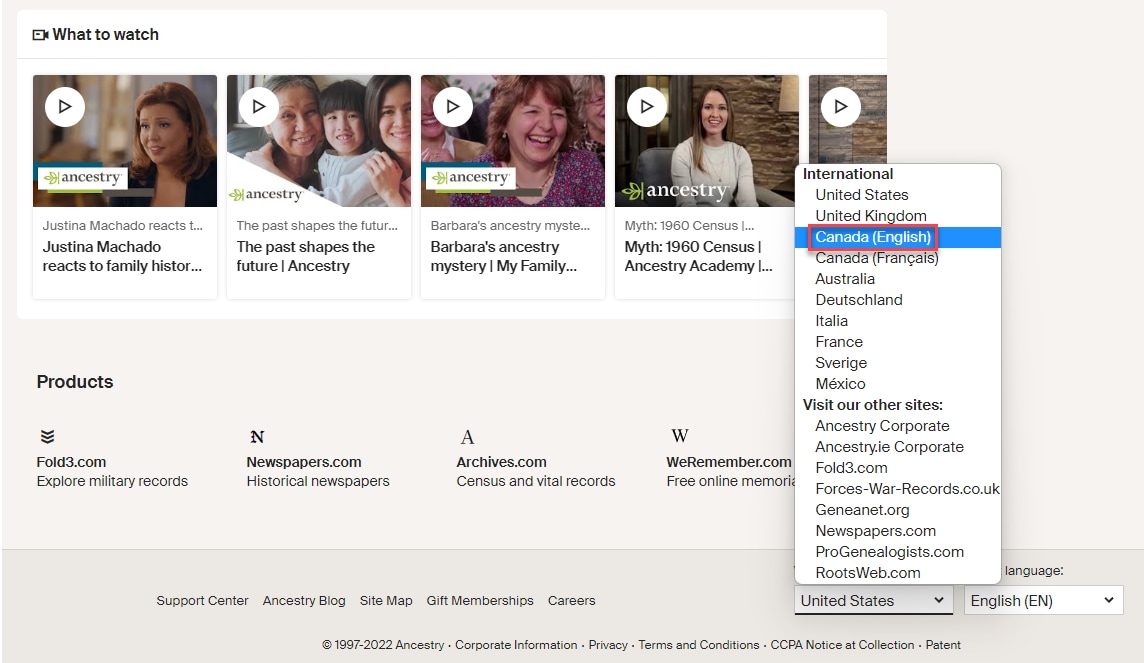Play the Justina Machado reaction video
The image size is (1144, 663).
[x=64, y=106]
